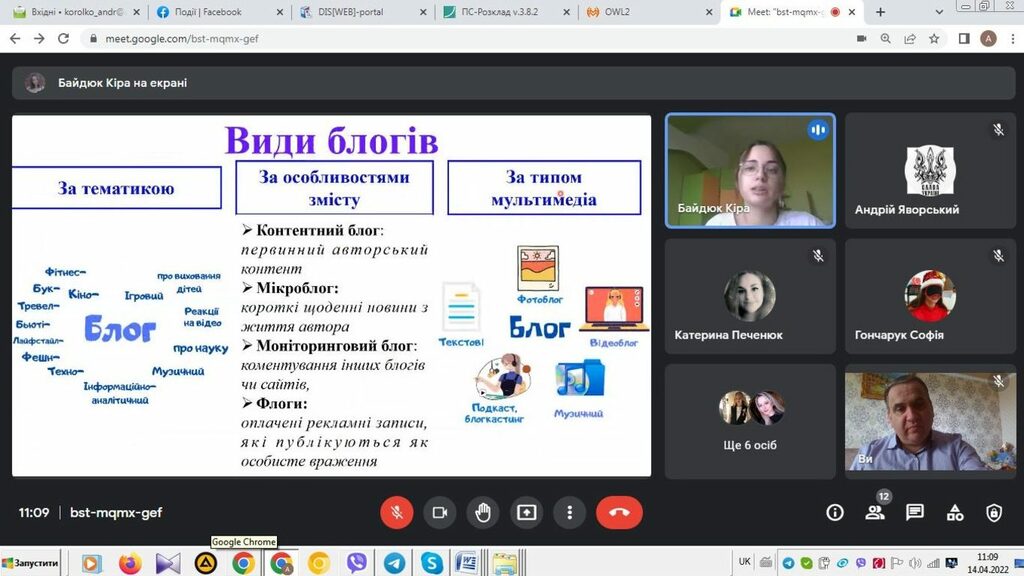Click the Запустити start button

pos(30,563)
